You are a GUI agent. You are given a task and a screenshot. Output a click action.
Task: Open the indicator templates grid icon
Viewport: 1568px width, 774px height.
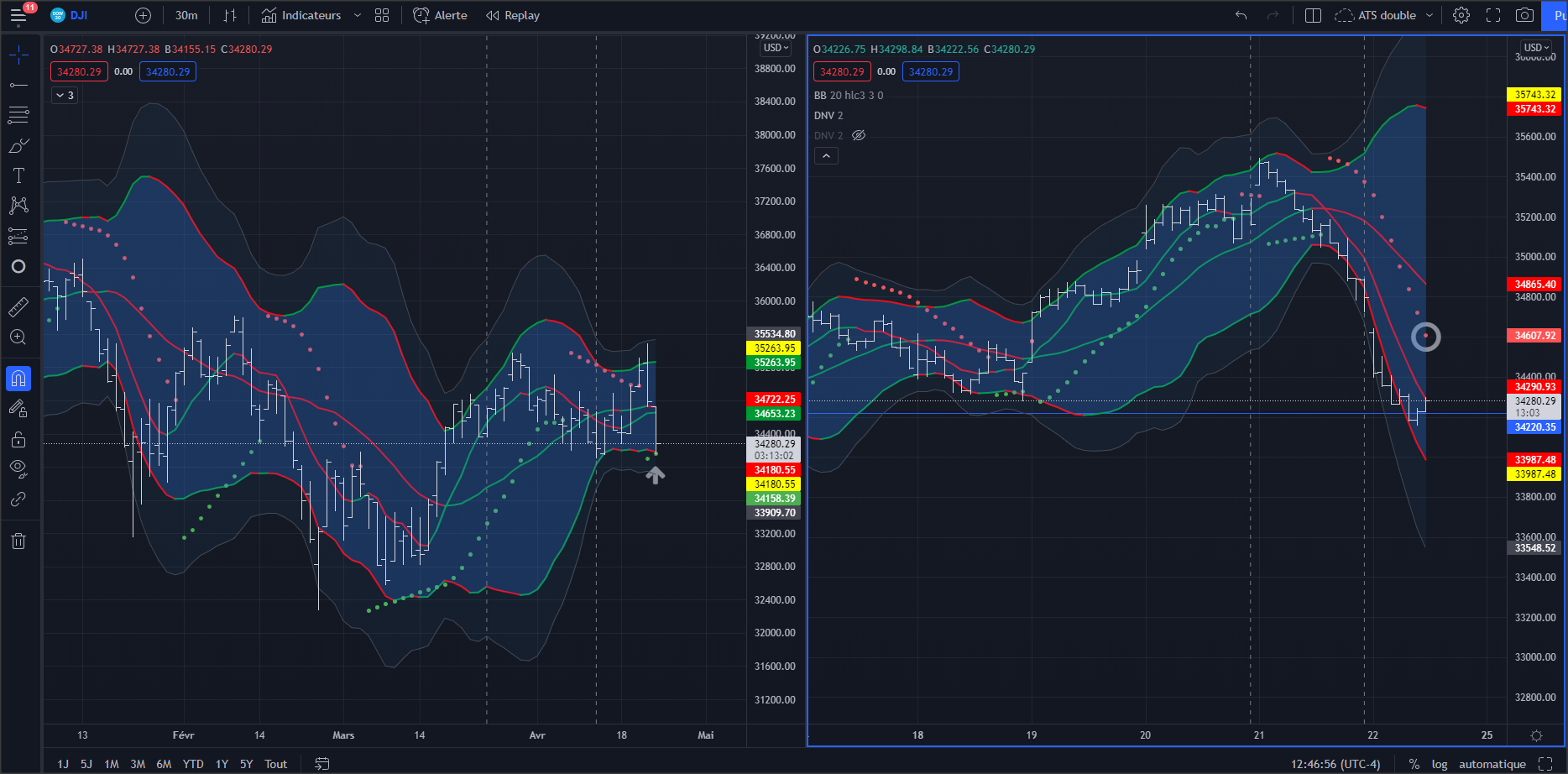coord(382,15)
